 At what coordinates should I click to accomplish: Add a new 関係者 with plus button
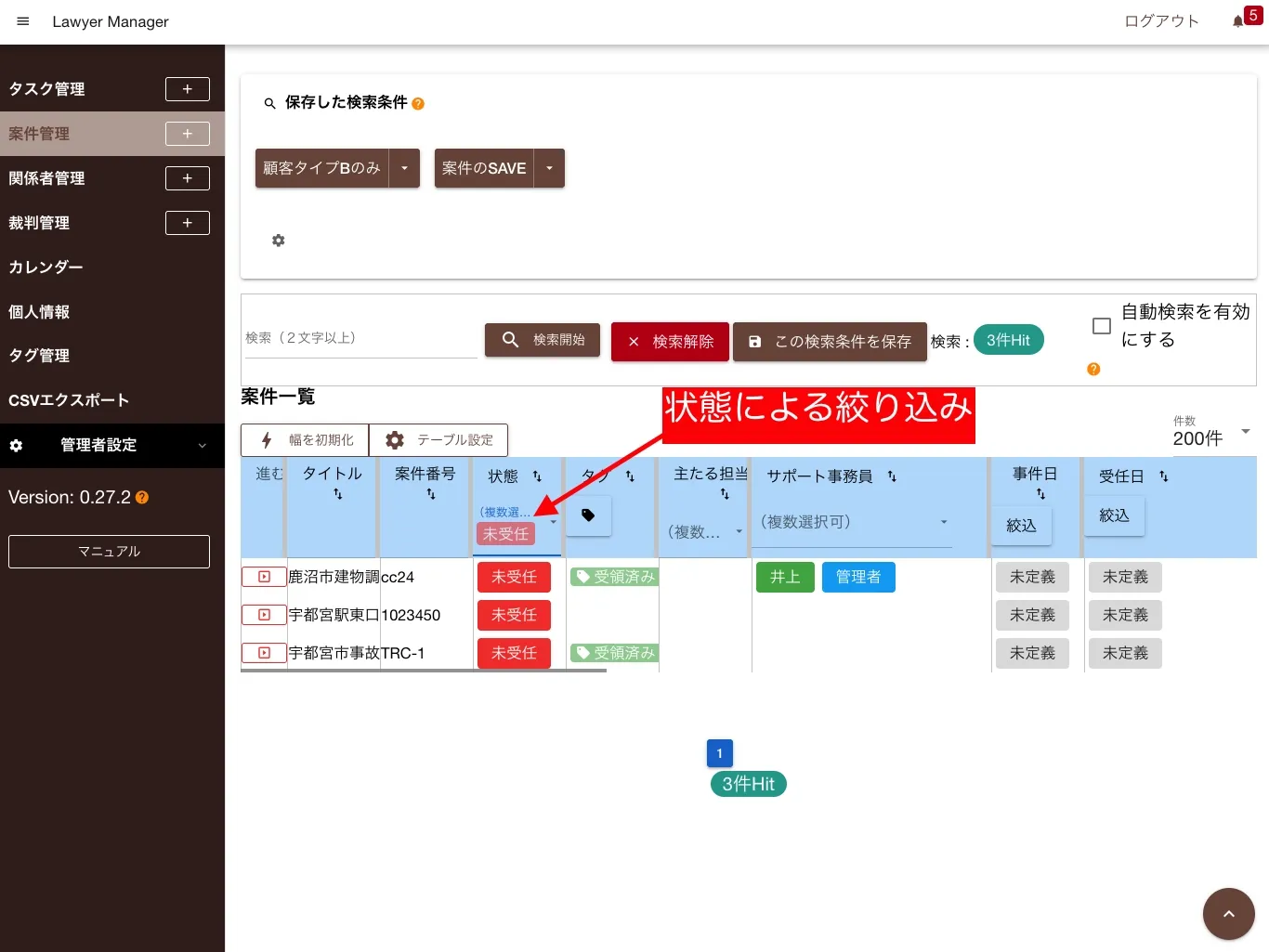(188, 178)
